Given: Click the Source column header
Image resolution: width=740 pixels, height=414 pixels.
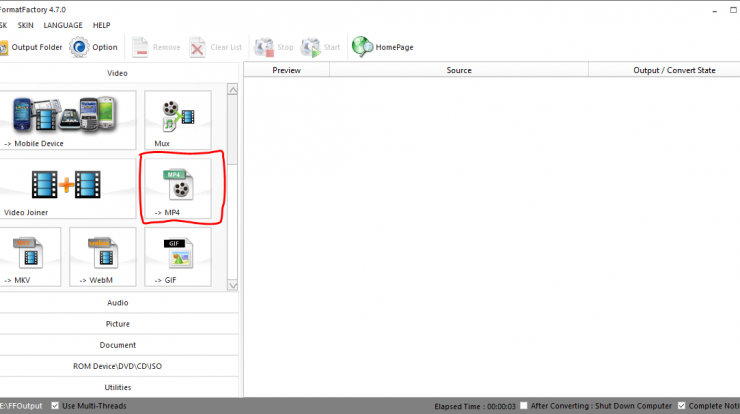Looking at the screenshot, I should (x=459, y=70).
